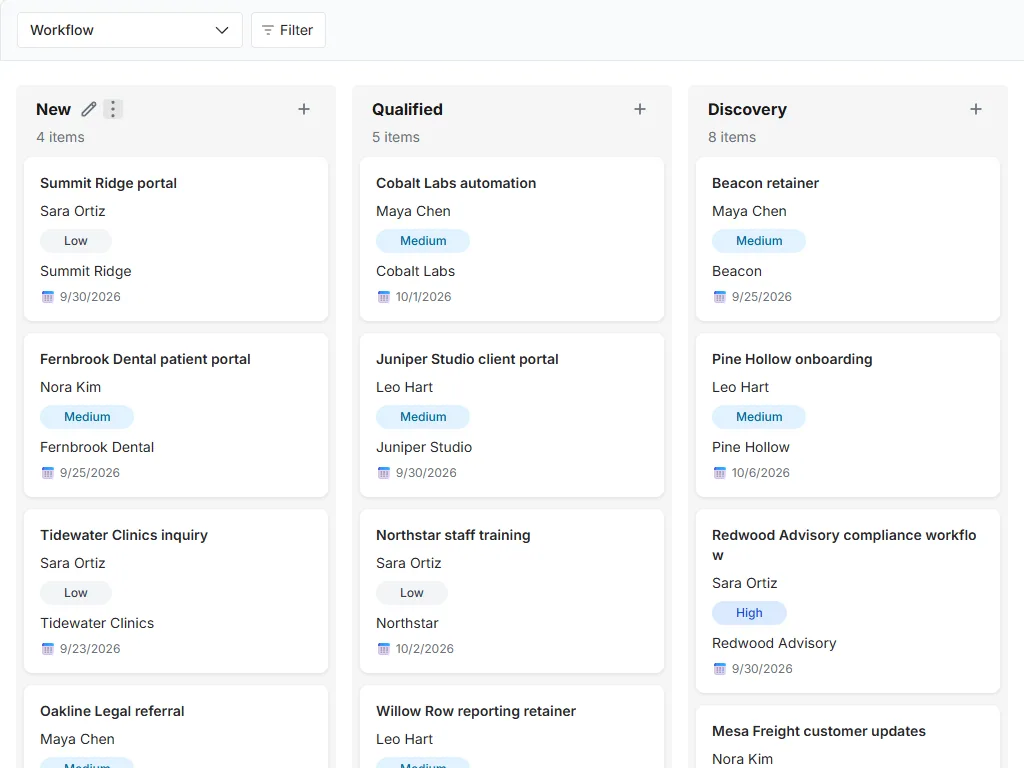Click the 9/23/2026 date on Tidewater card

[90, 648]
